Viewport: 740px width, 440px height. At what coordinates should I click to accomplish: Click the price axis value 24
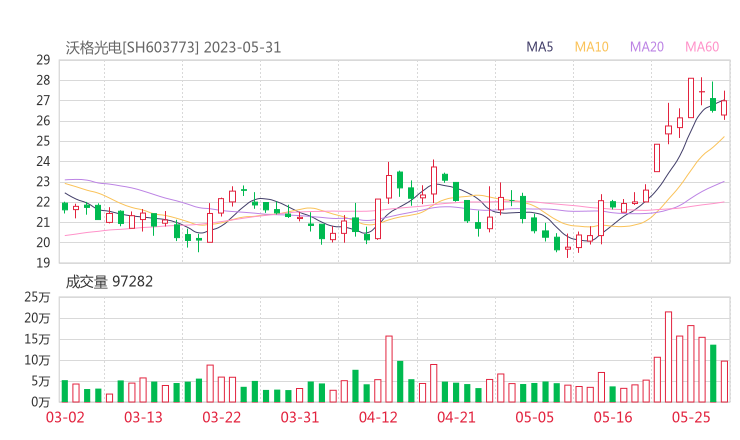click(43, 161)
